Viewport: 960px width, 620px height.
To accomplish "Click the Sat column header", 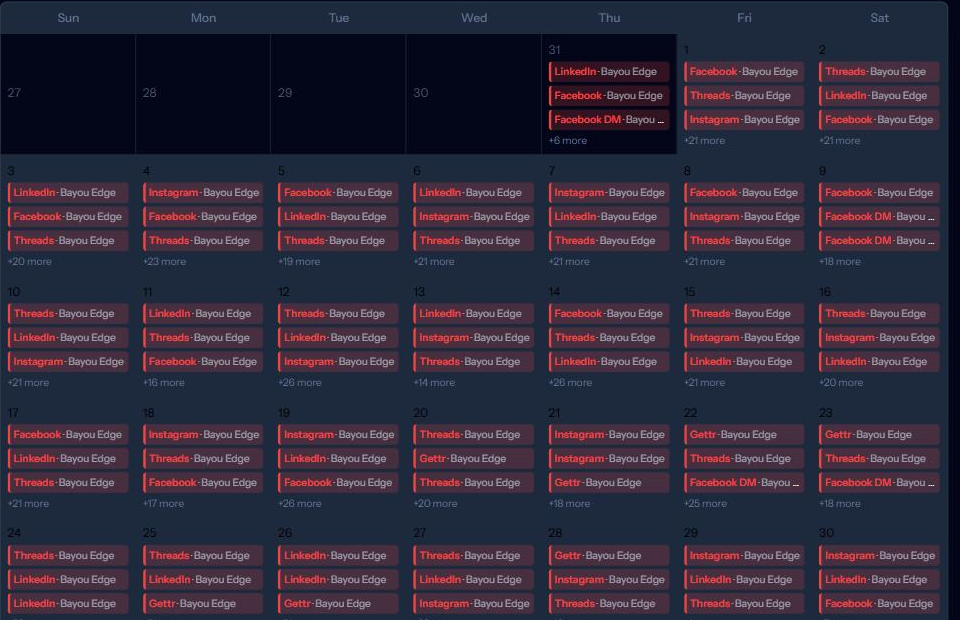I will coord(879,18).
